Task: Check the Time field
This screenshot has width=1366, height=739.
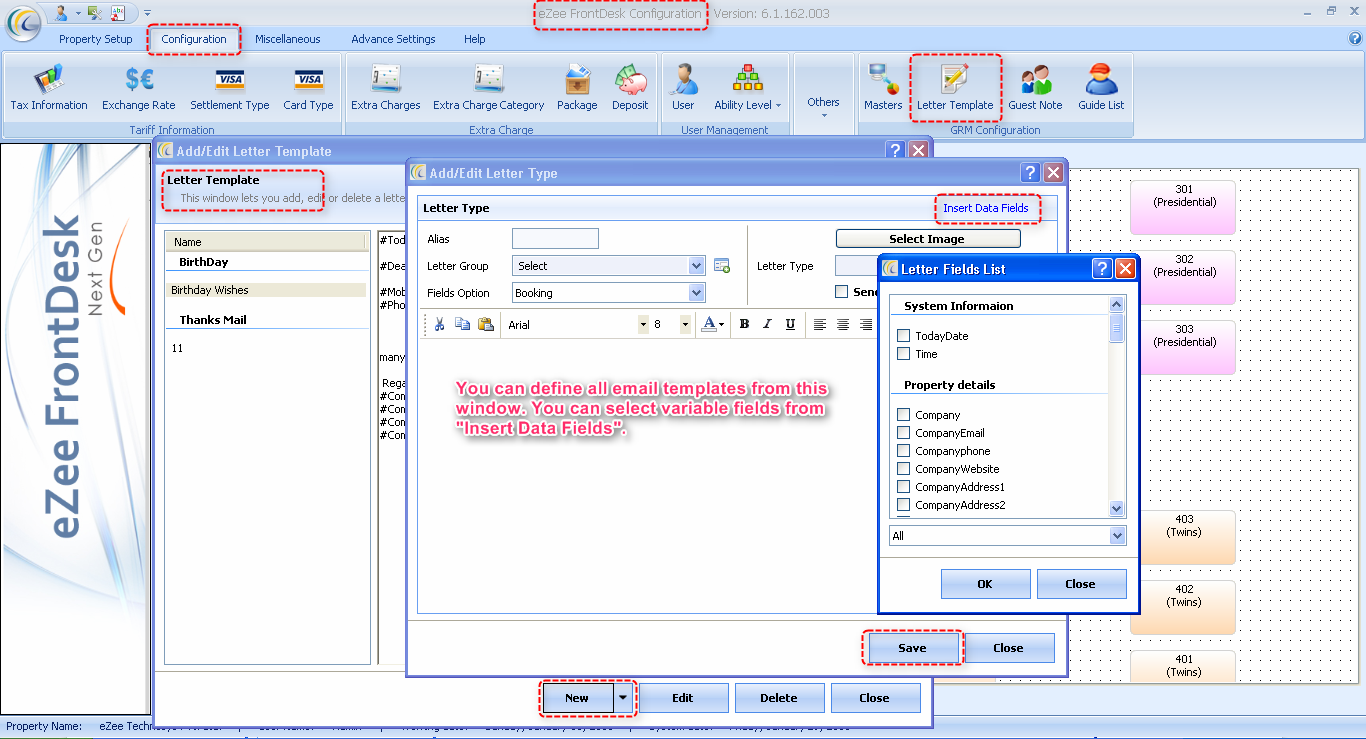Action: 904,354
